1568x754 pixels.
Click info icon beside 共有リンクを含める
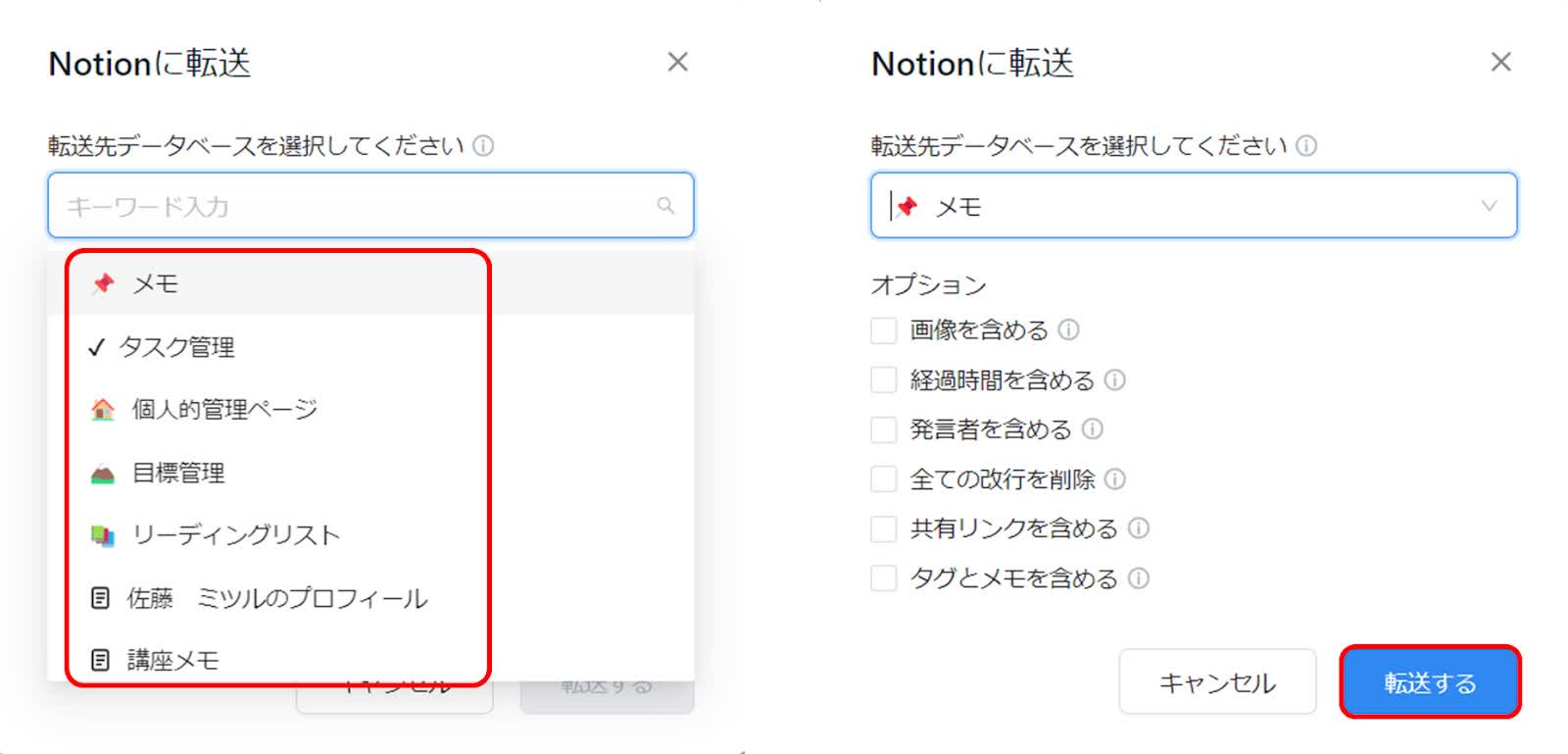1139,528
